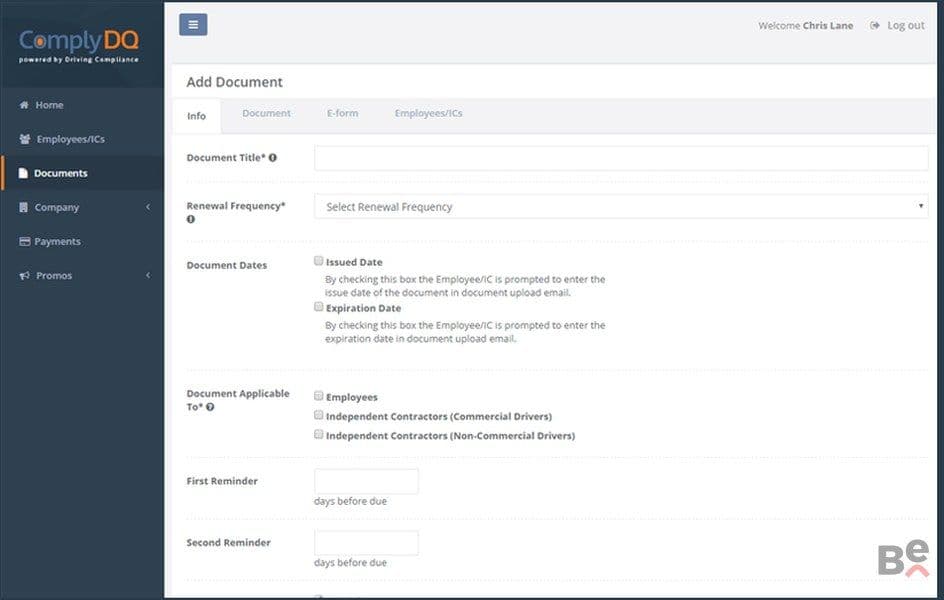Switch to the Document tab
The height and width of the screenshot is (600, 944).
coord(266,113)
